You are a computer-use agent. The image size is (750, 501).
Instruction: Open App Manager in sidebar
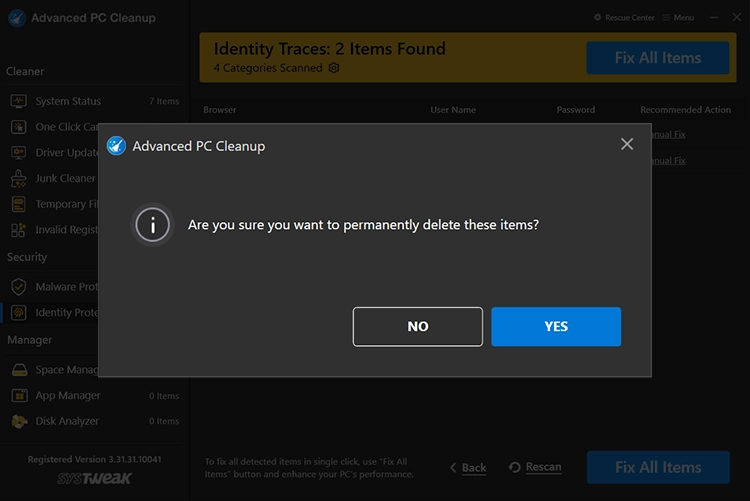(95, 396)
